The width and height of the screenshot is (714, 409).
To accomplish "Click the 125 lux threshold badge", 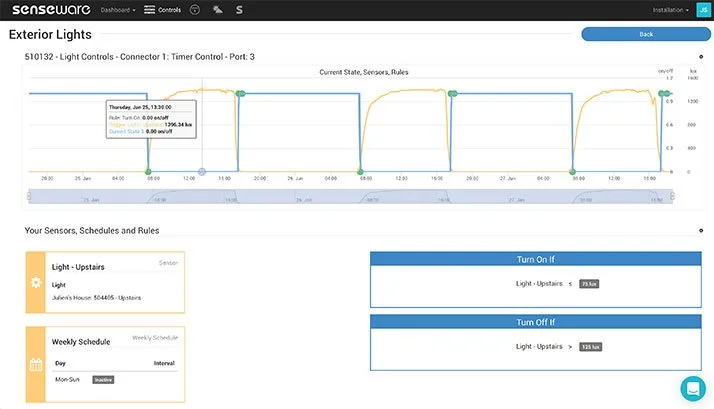I will point(590,347).
